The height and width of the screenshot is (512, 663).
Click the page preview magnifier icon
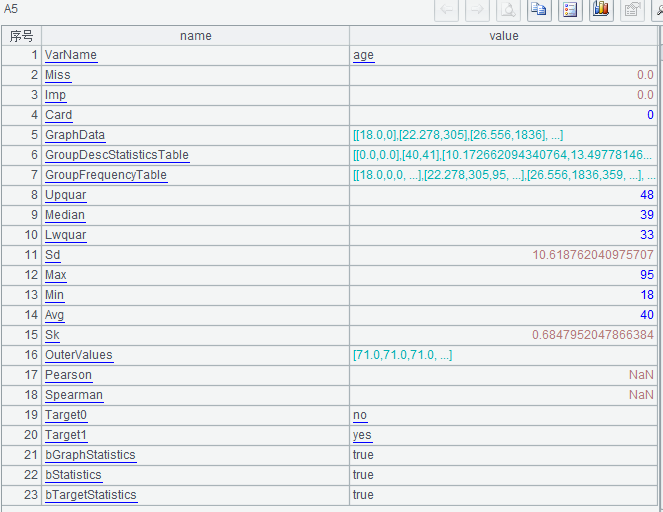(x=508, y=9)
